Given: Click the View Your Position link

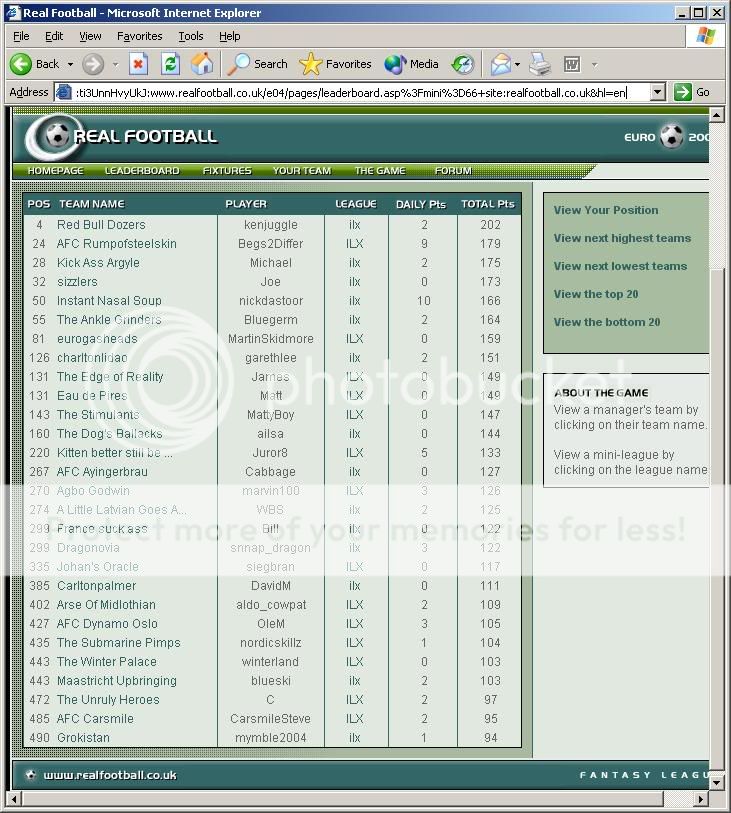Looking at the screenshot, I should pyautogui.click(x=606, y=210).
